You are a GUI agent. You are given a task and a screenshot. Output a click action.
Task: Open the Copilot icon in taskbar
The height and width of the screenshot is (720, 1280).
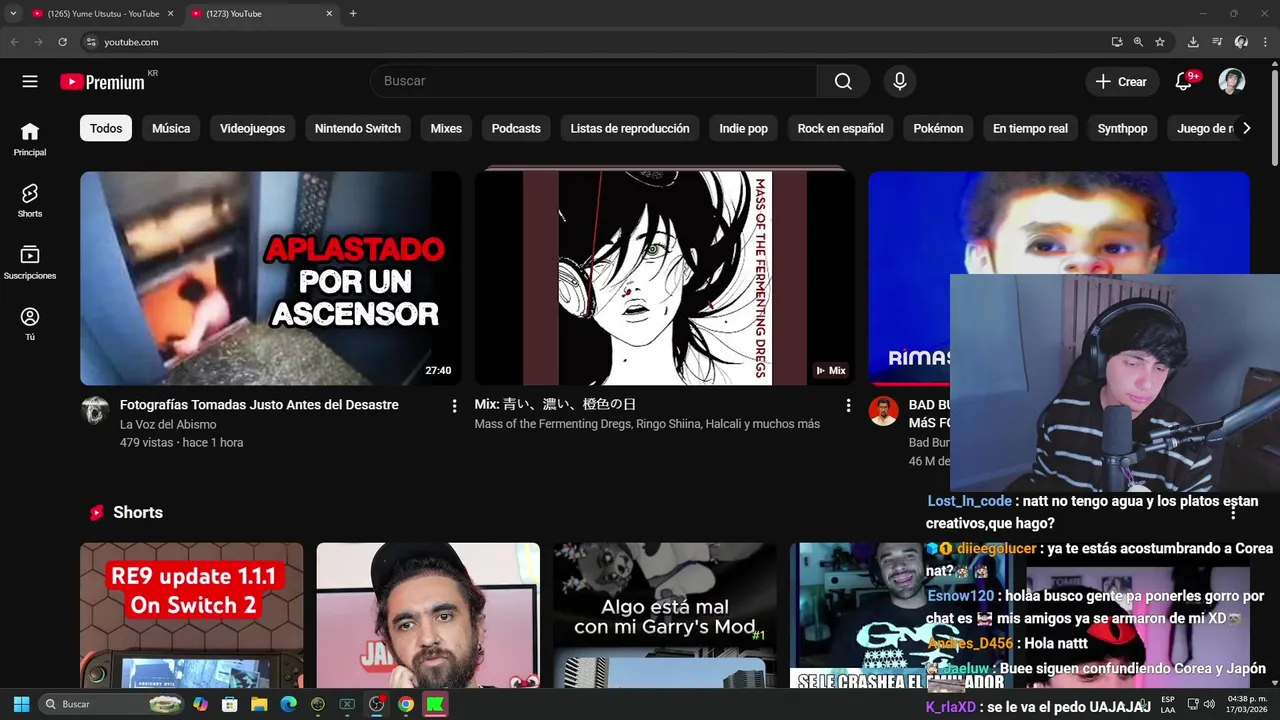200,704
